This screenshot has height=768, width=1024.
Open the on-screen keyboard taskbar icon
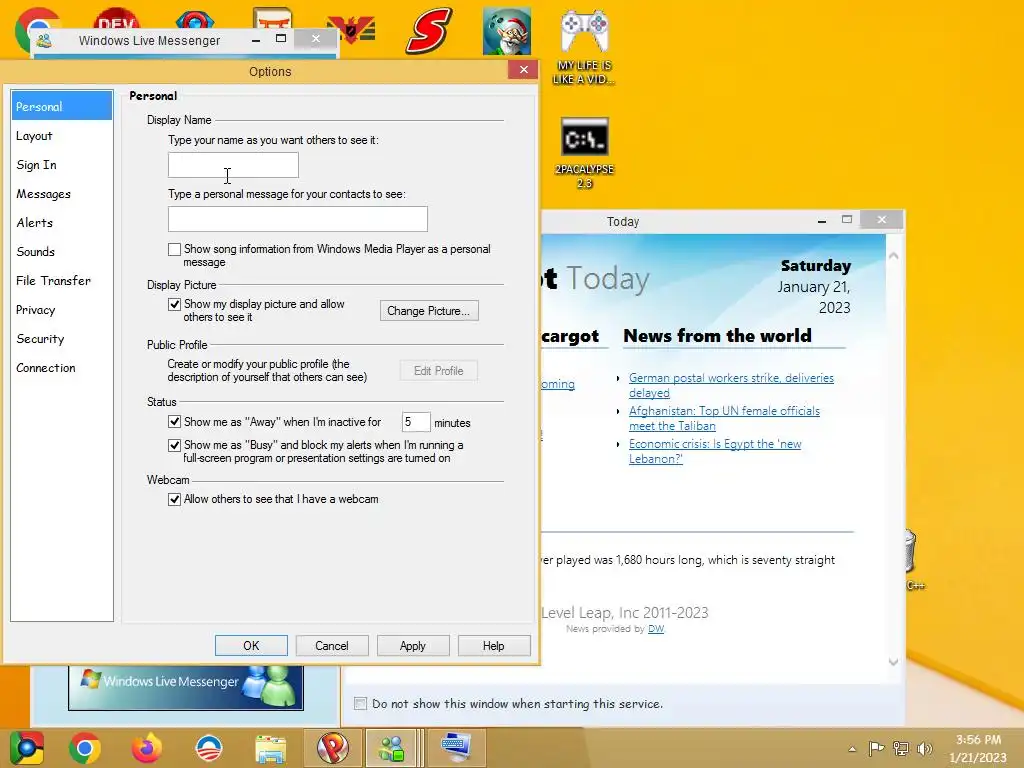click(456, 748)
